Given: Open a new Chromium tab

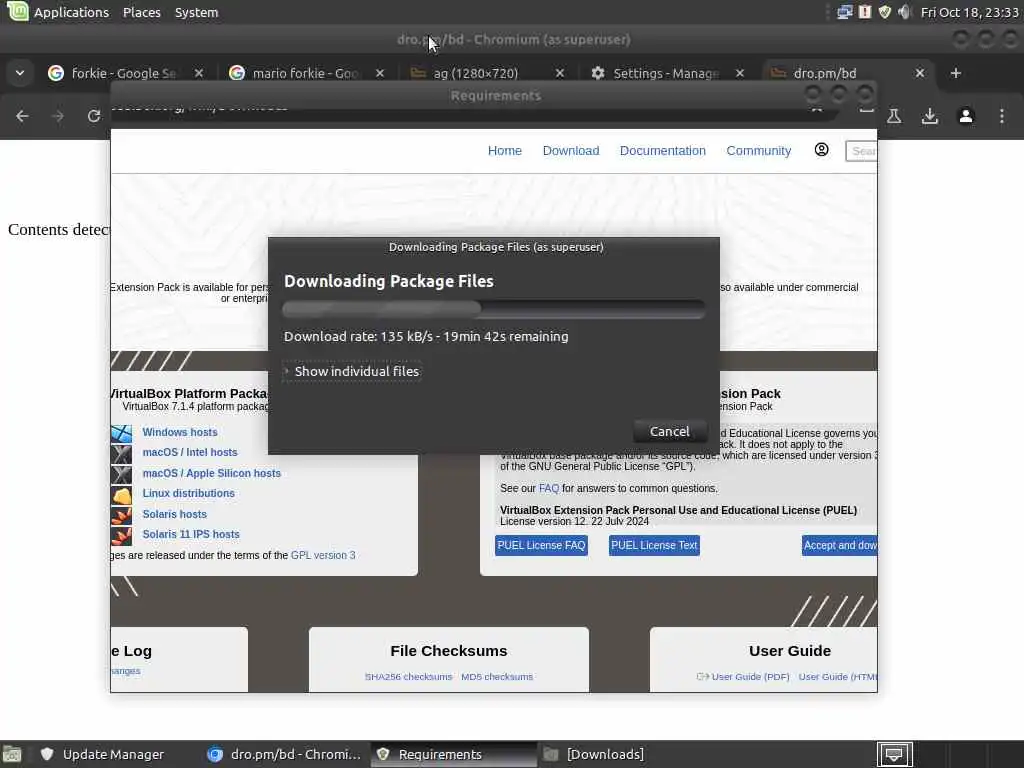Looking at the screenshot, I should tap(956, 73).
